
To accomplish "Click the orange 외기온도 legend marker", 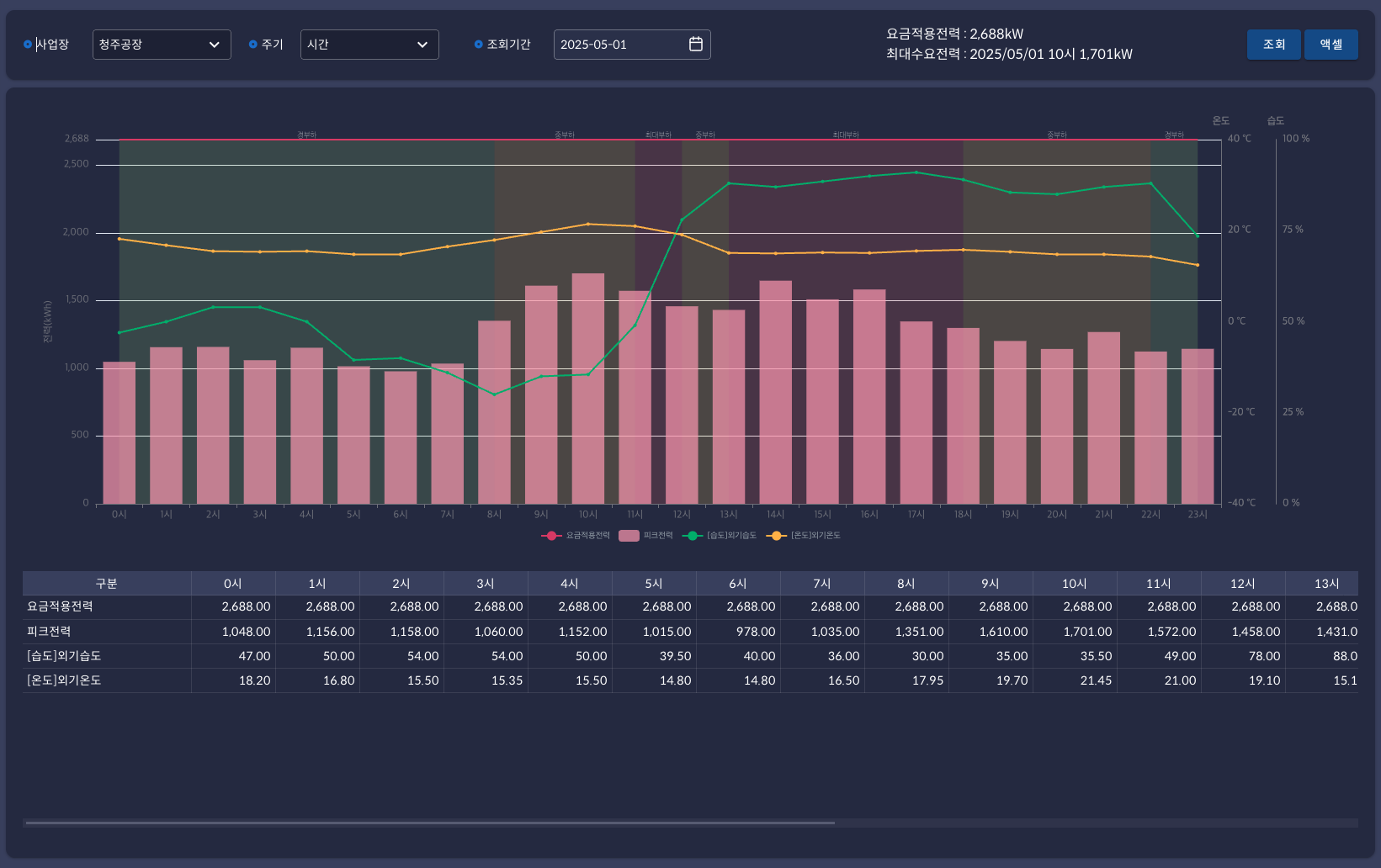I will pos(777,536).
